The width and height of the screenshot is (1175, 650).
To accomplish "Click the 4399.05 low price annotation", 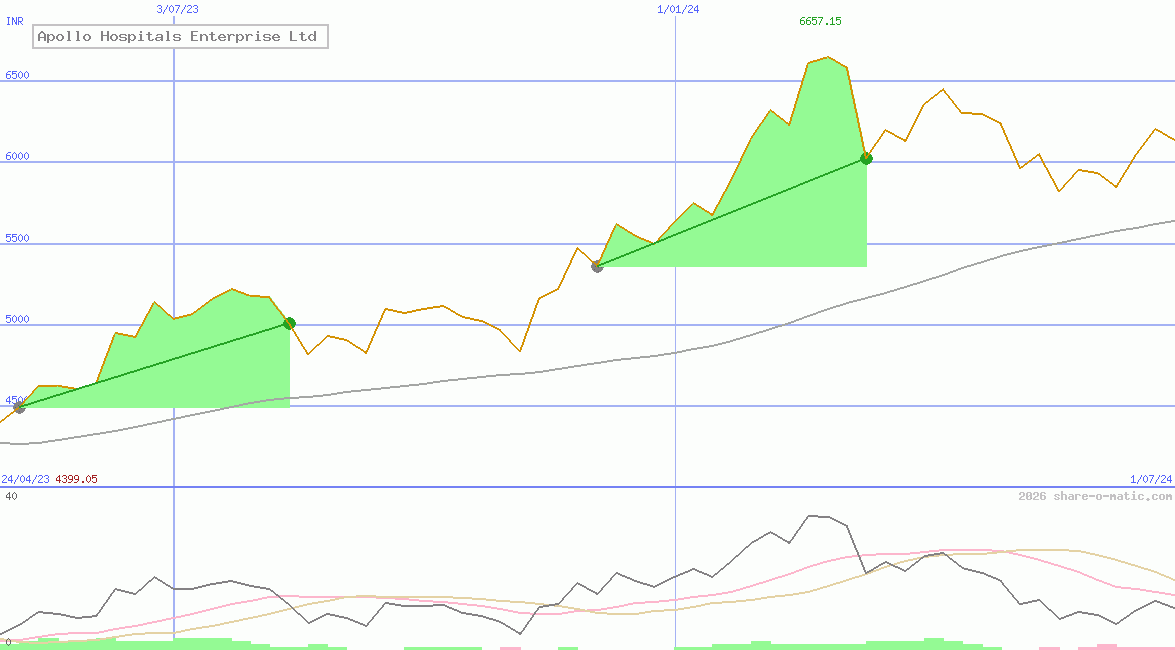I will [x=75, y=479].
